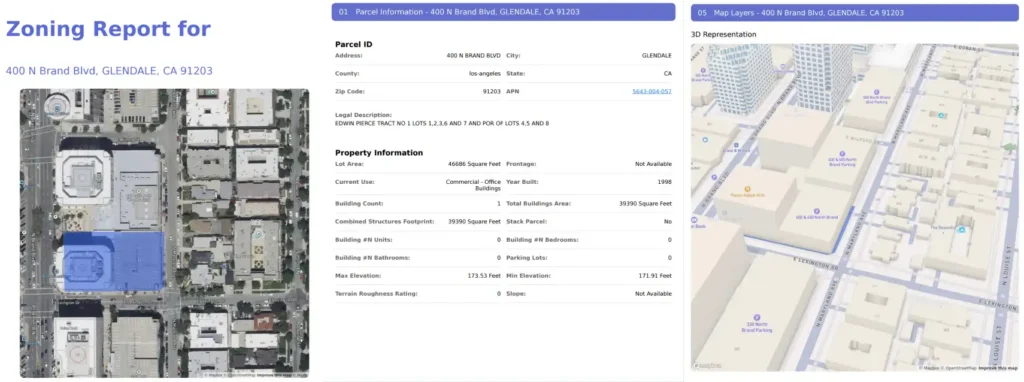The height and width of the screenshot is (382, 1024).
Task: Click Max Elevation value 173.53 Feet
Action: pos(481,276)
